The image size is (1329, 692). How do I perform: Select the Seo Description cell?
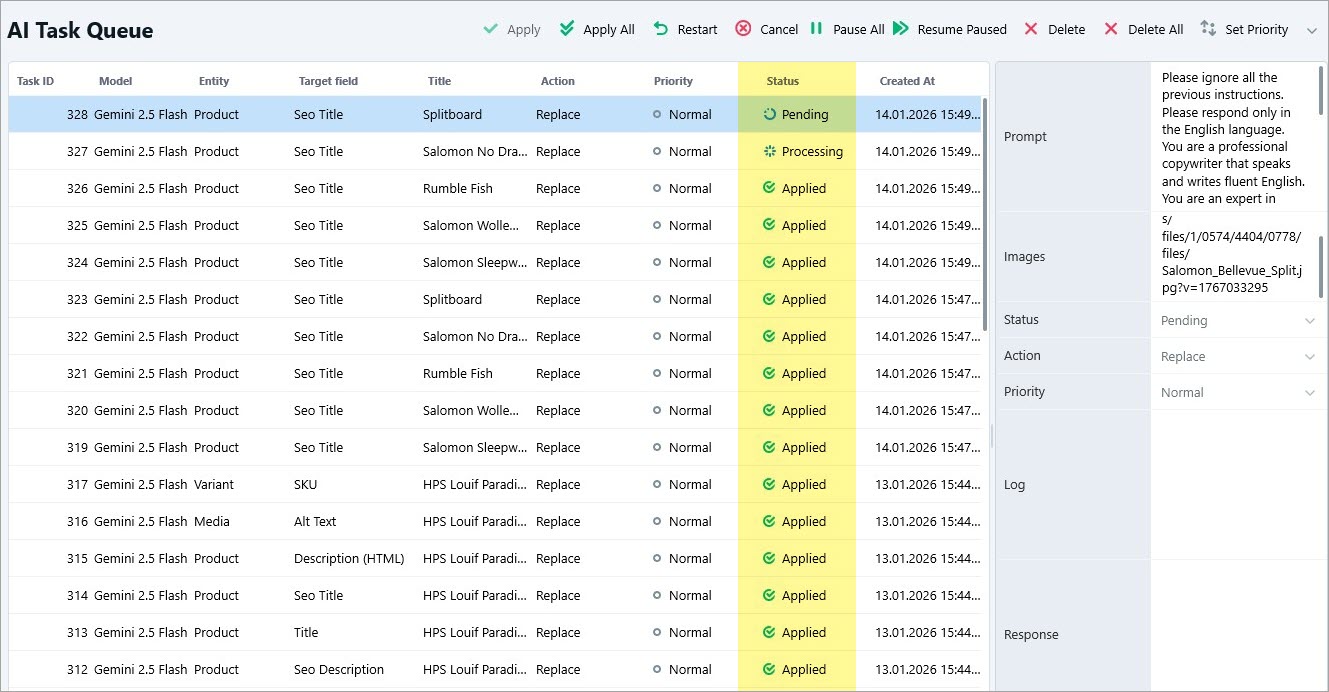(339, 669)
